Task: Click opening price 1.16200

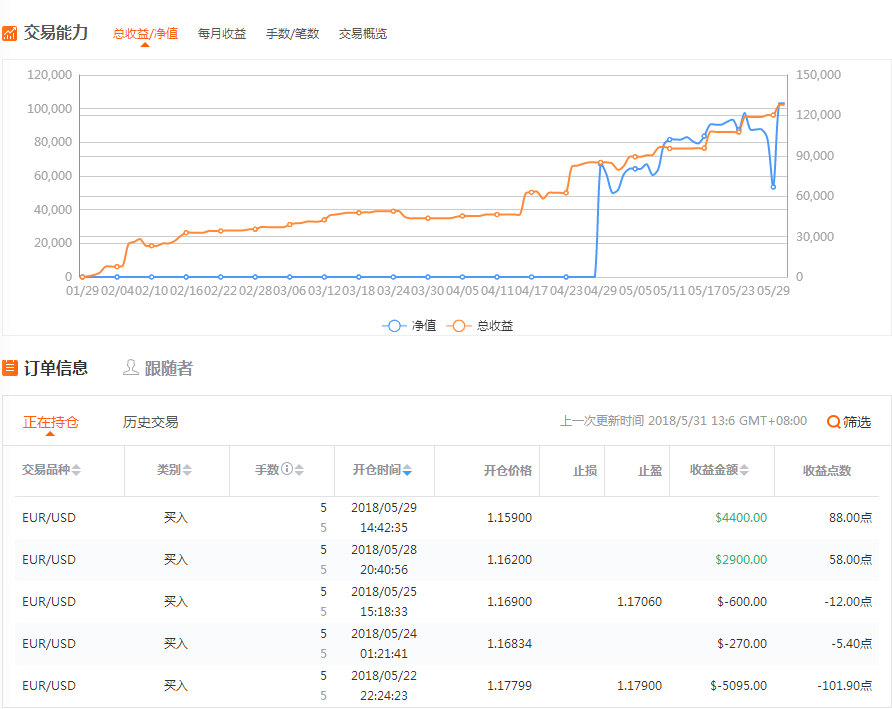Action: [x=509, y=560]
